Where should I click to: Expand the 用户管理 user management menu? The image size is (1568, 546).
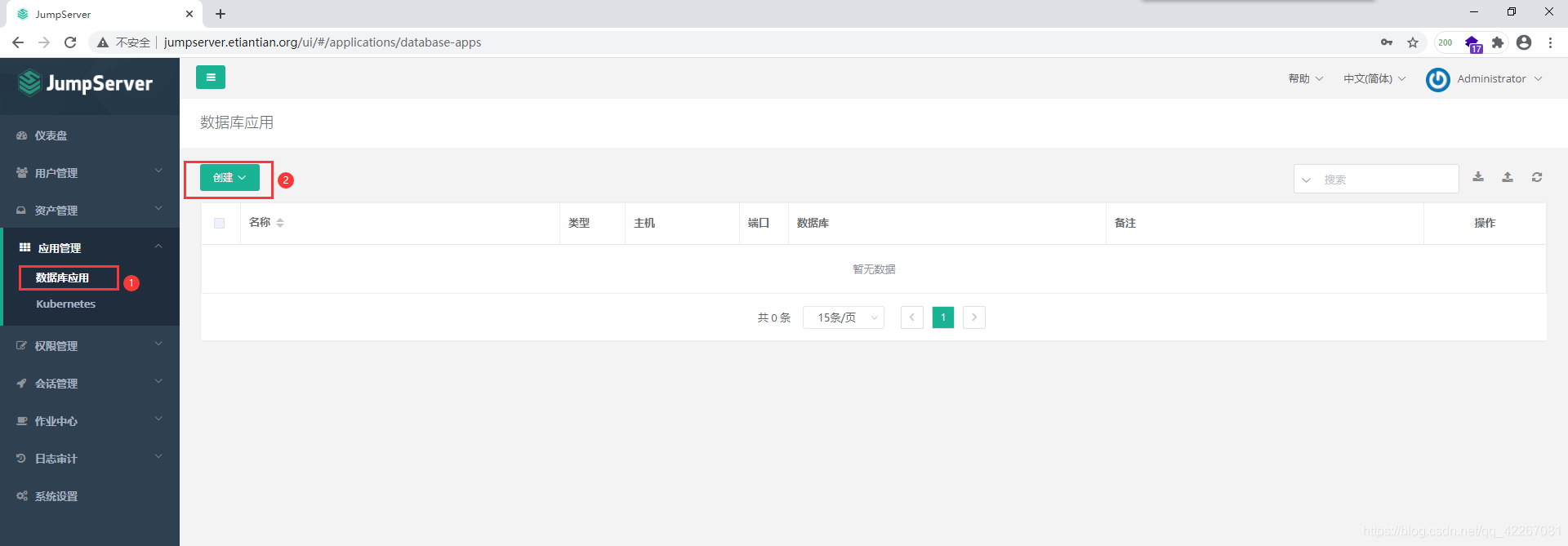(x=90, y=173)
